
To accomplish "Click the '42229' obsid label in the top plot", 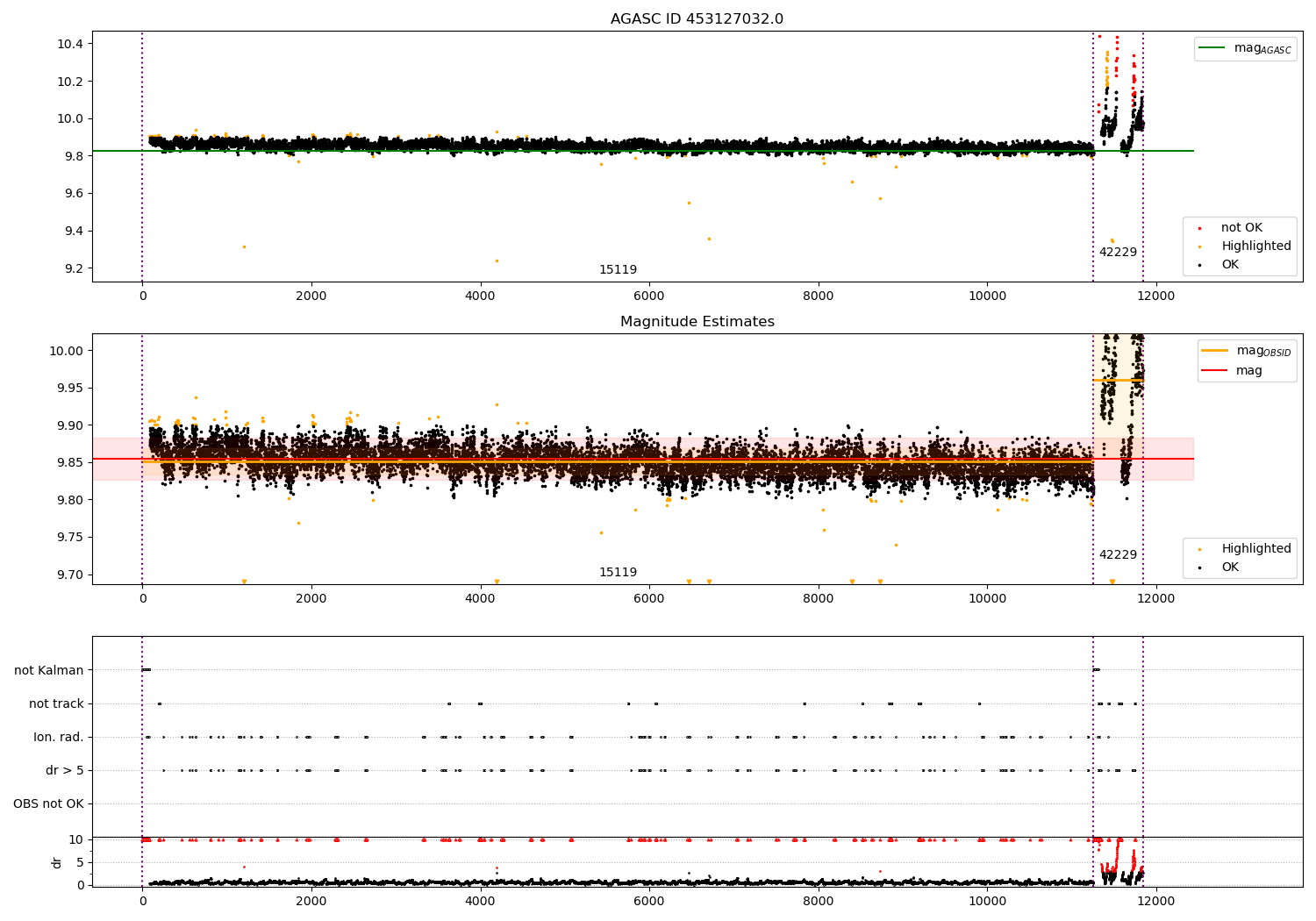I will tap(1118, 253).
